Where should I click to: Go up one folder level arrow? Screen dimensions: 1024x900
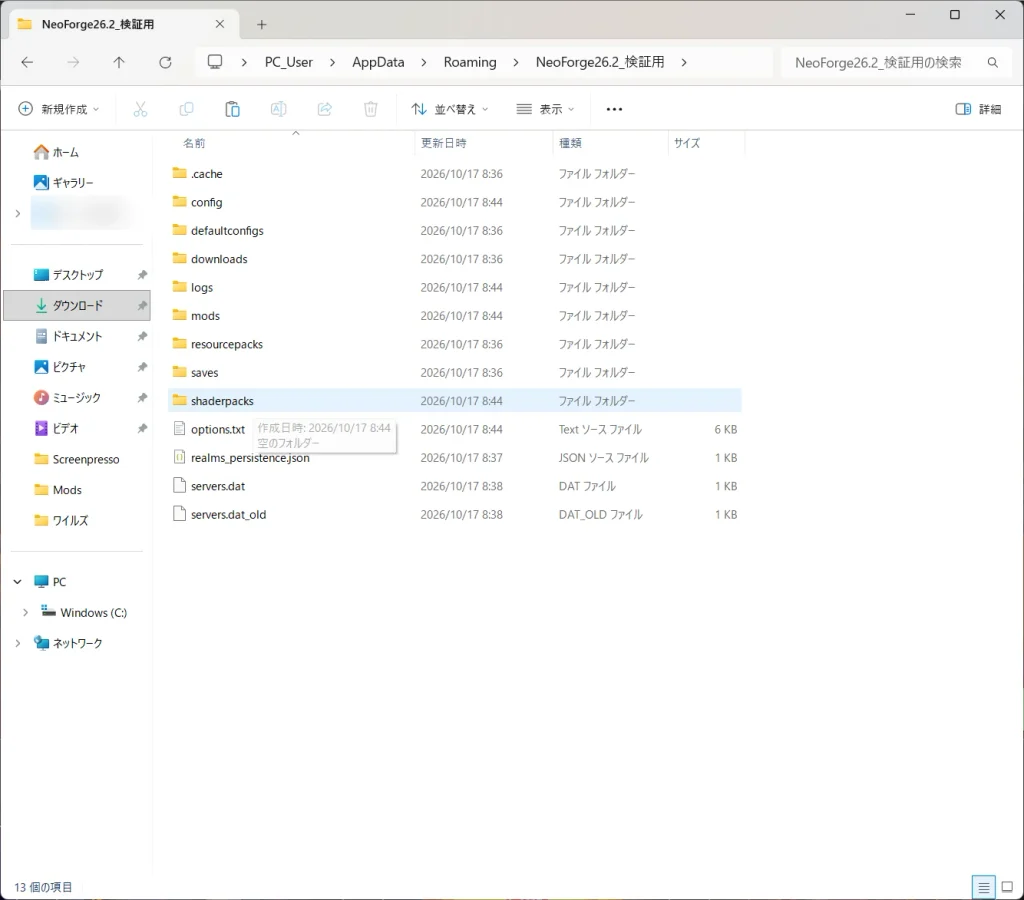pos(119,62)
